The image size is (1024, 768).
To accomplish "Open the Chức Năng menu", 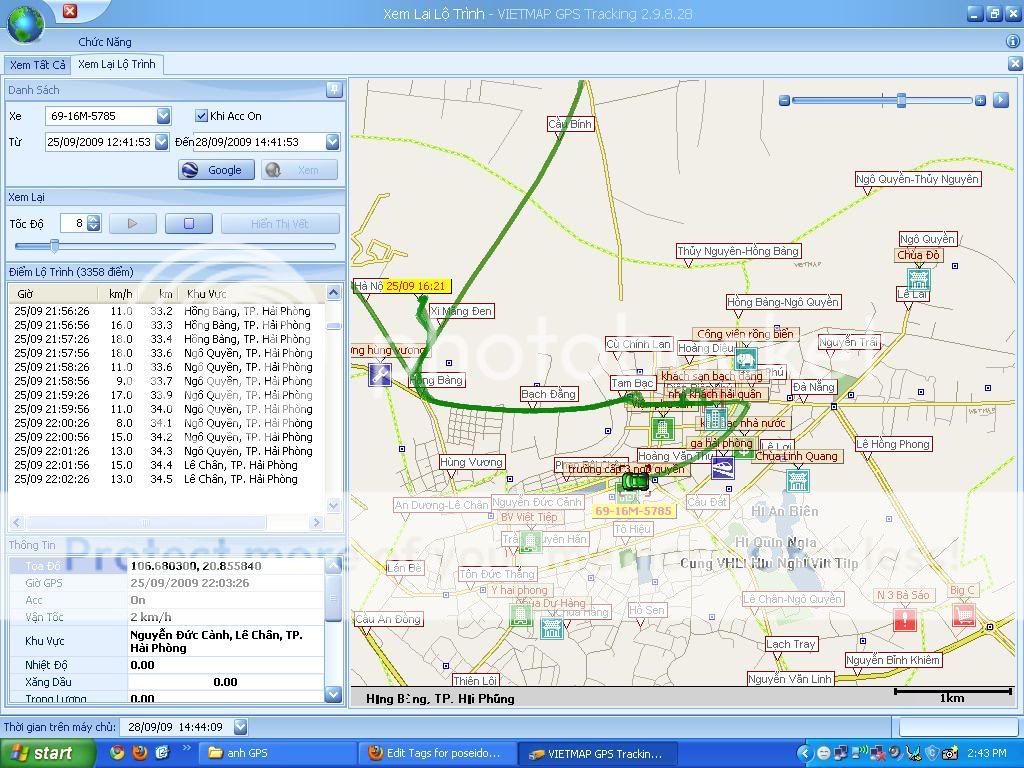I will pyautogui.click(x=105, y=42).
